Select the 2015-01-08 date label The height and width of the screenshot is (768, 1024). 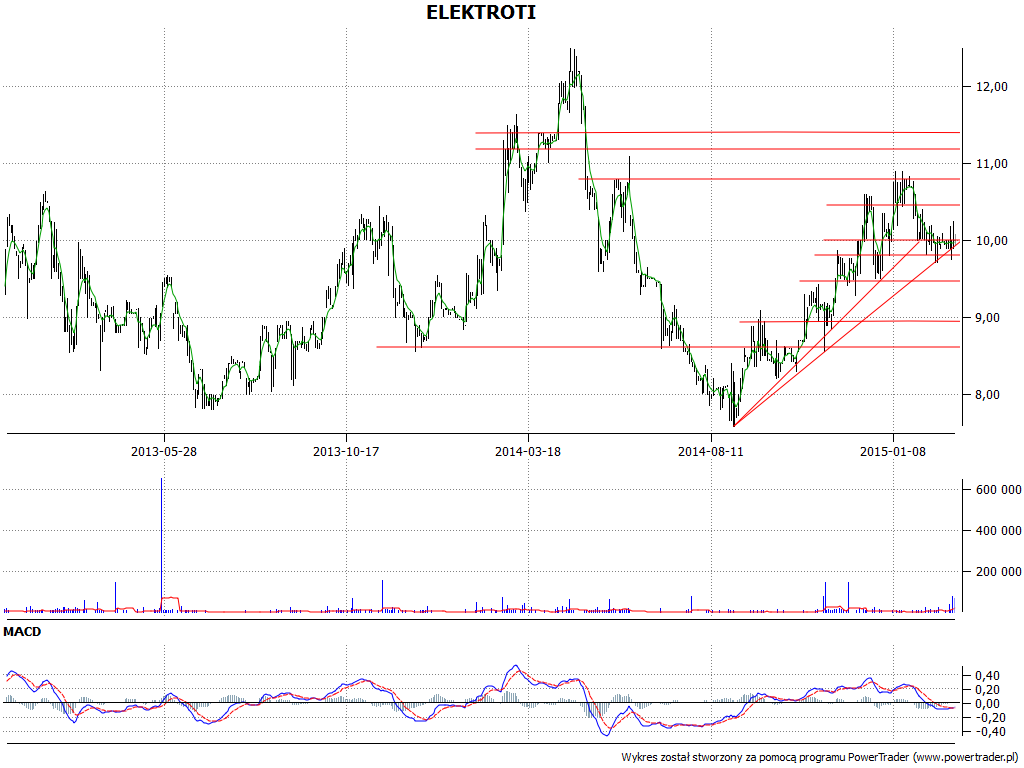click(x=893, y=451)
